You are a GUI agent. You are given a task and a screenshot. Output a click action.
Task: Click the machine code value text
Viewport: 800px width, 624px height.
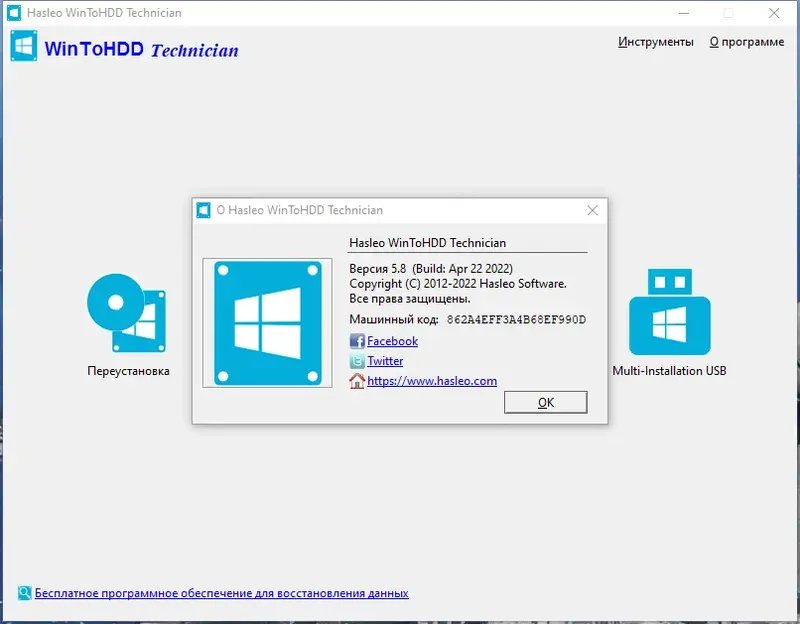pyautogui.click(x=518, y=321)
